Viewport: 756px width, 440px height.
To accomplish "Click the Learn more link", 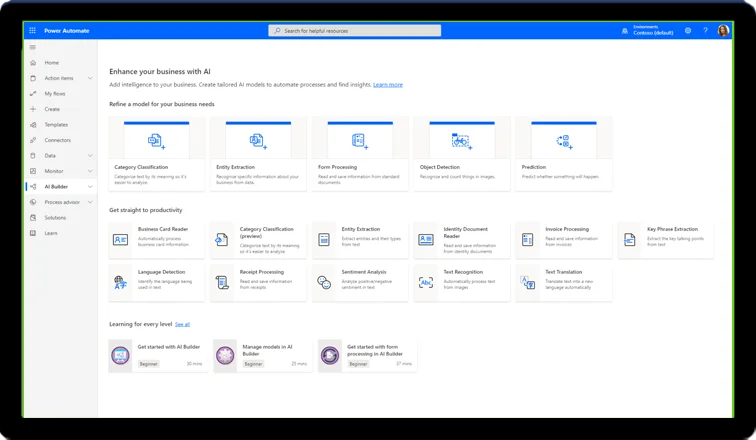I will point(388,85).
